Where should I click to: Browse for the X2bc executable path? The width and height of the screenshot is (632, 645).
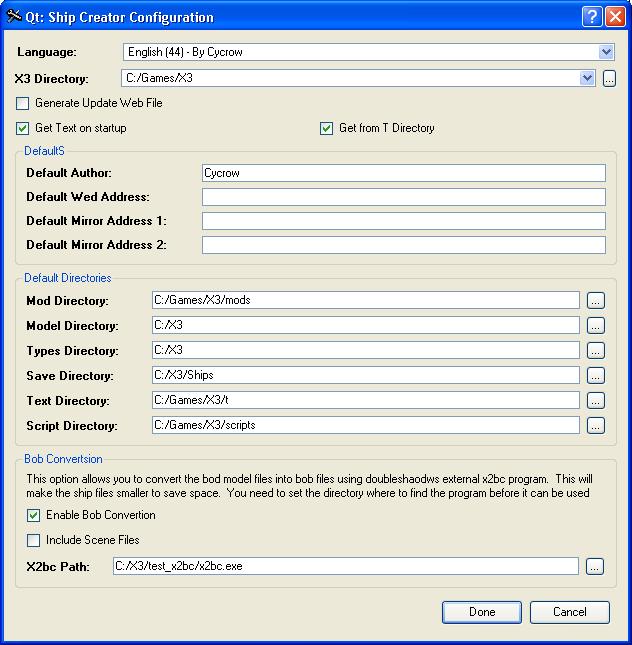595,566
